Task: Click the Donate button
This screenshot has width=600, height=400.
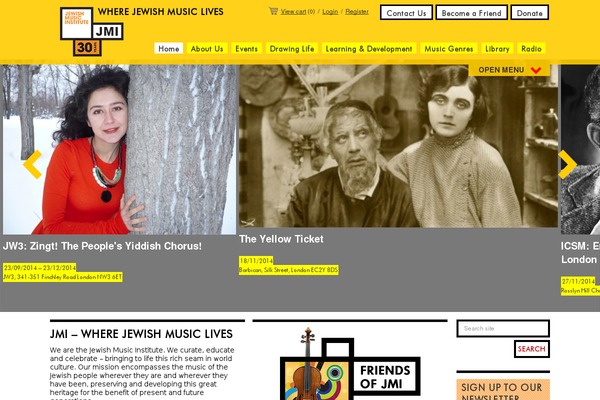Action: coord(530,13)
